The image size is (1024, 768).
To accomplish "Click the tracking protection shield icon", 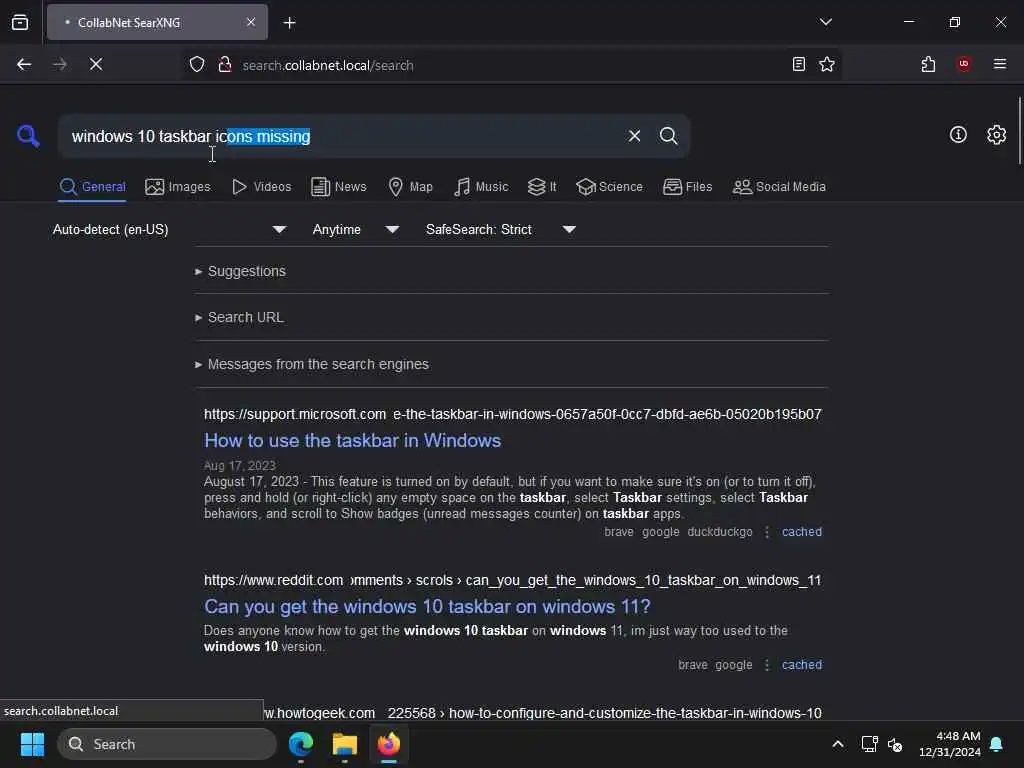I will [197, 64].
